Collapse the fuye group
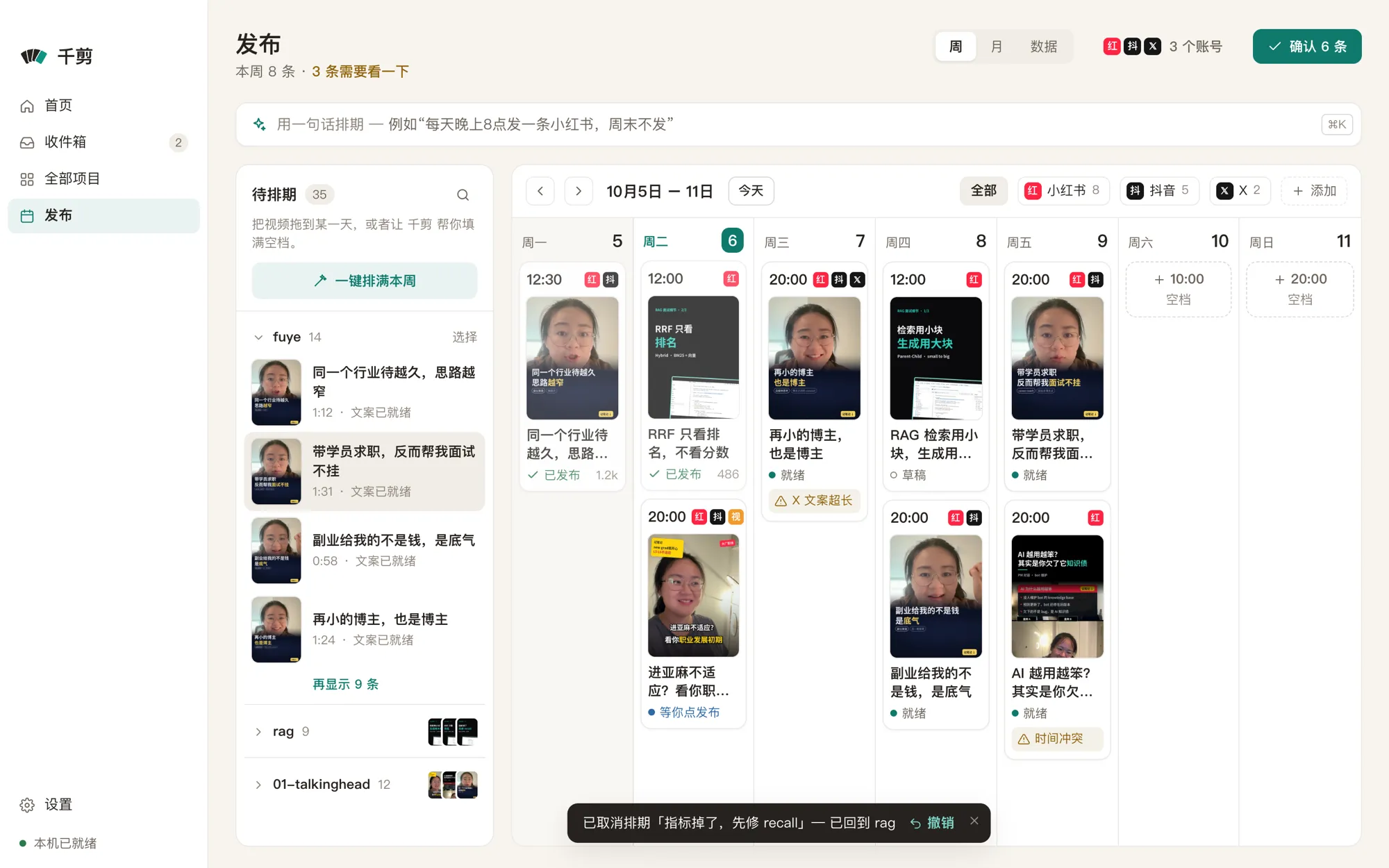 pyautogui.click(x=258, y=337)
